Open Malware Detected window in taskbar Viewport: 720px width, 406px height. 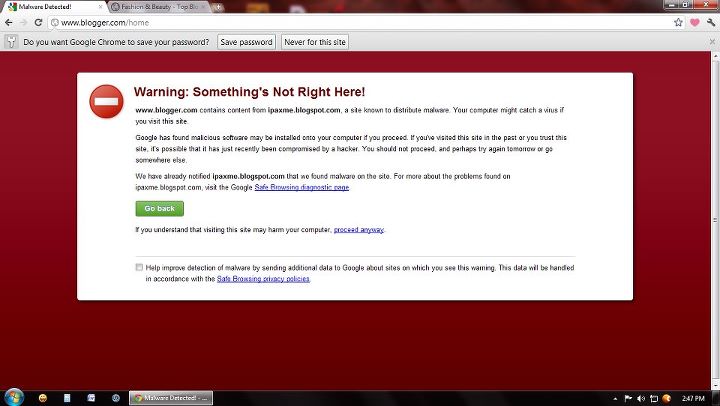(x=171, y=398)
